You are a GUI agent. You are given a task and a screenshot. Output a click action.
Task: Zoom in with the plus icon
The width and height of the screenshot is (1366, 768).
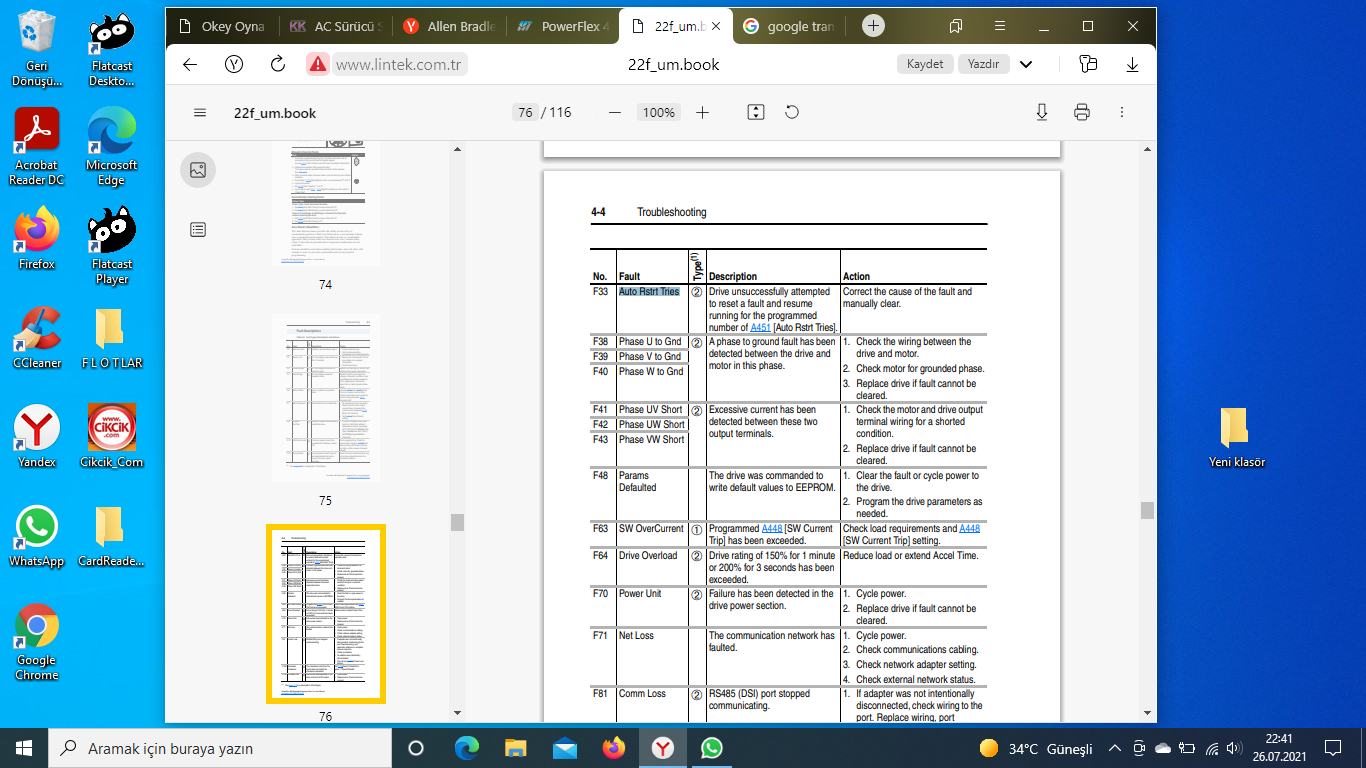(x=702, y=113)
